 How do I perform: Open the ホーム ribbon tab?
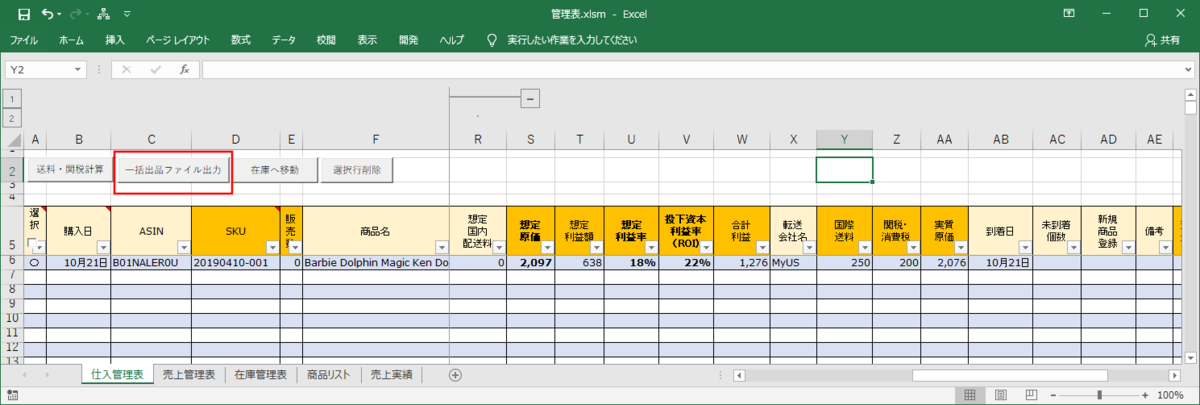click(x=71, y=40)
